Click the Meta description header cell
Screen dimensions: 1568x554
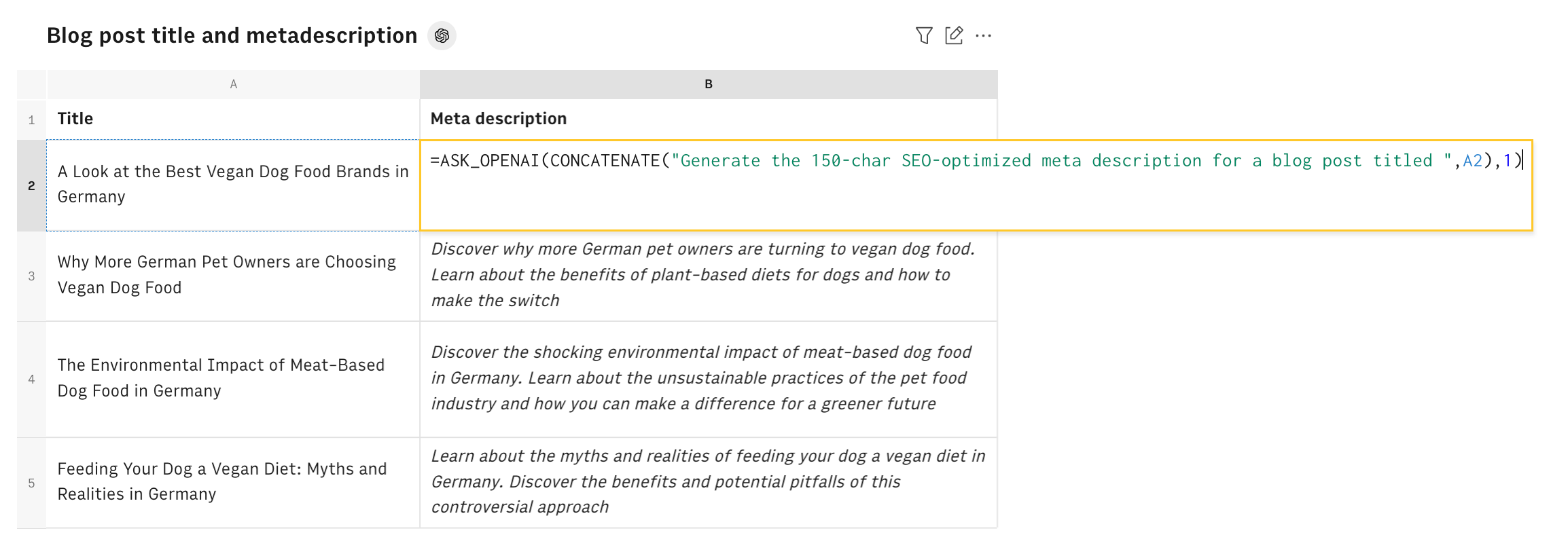pos(709,119)
